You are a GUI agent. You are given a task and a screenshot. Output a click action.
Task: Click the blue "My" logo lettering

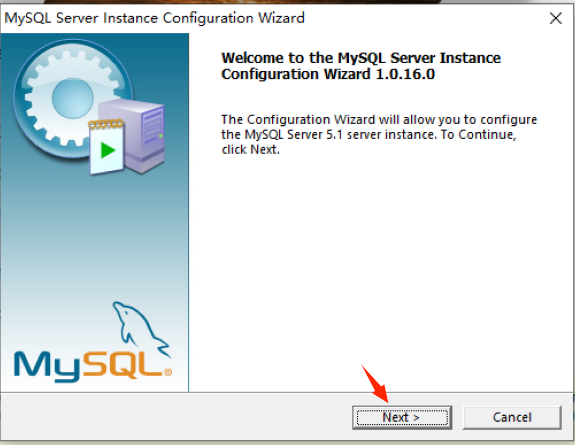click(48, 366)
